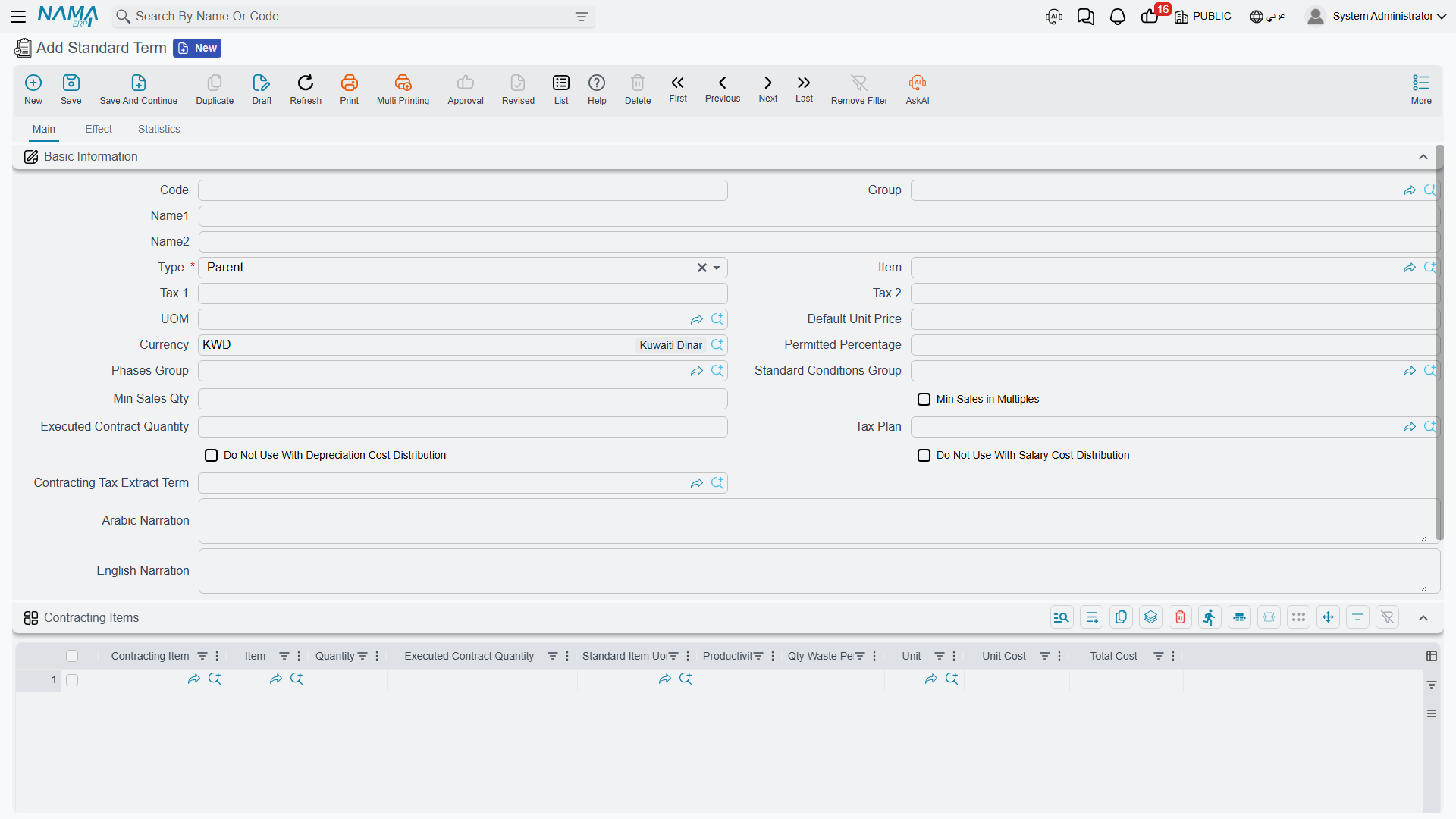Screen dimensions: 1456x819
Task: Click the New record toolbar icon
Action: pos(33,89)
